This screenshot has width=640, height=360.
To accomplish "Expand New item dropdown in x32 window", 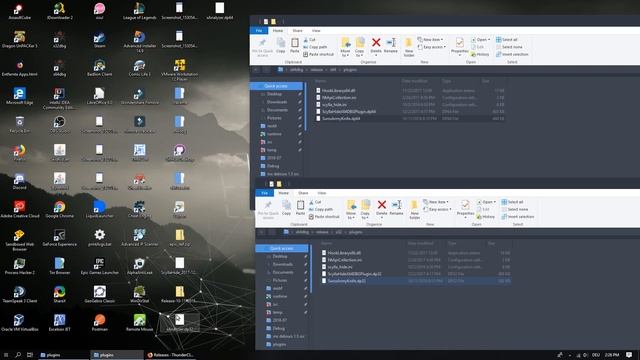I will tap(436, 202).
